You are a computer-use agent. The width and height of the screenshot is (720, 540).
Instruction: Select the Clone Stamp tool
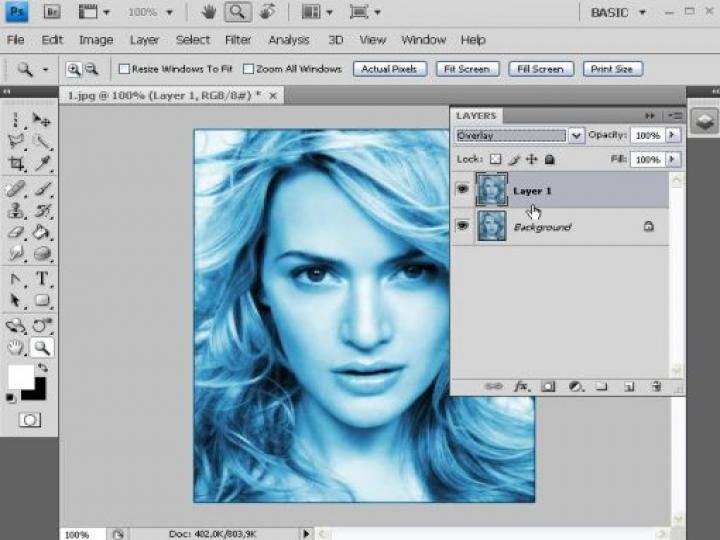[16, 211]
